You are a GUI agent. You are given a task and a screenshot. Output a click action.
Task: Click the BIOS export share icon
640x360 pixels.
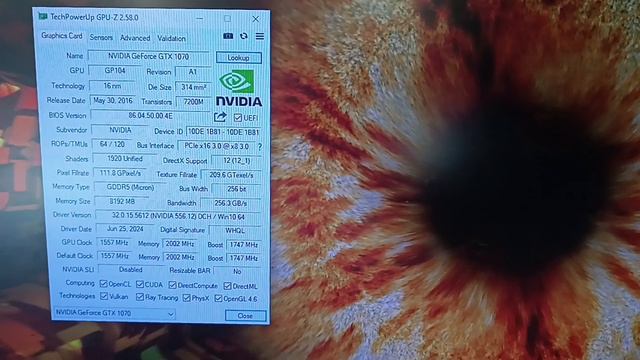(x=220, y=118)
